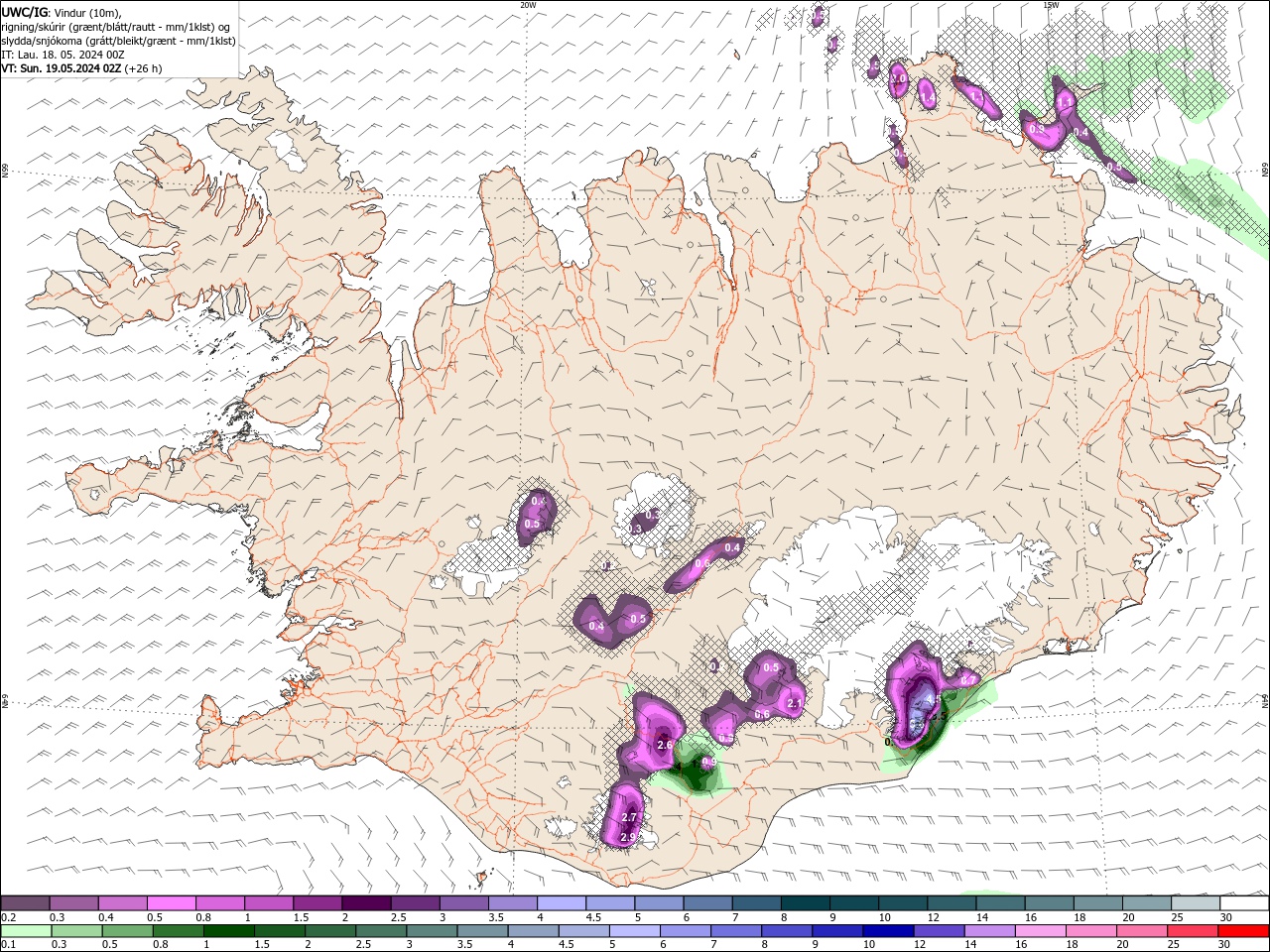
Task: Click the '2.1' precipitation value on the map
Action: pos(794,704)
